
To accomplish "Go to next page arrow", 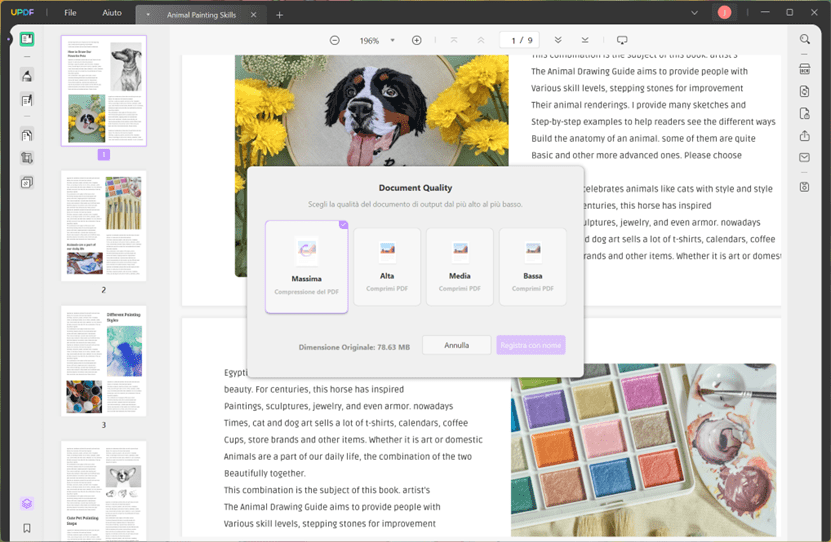I will click(558, 40).
